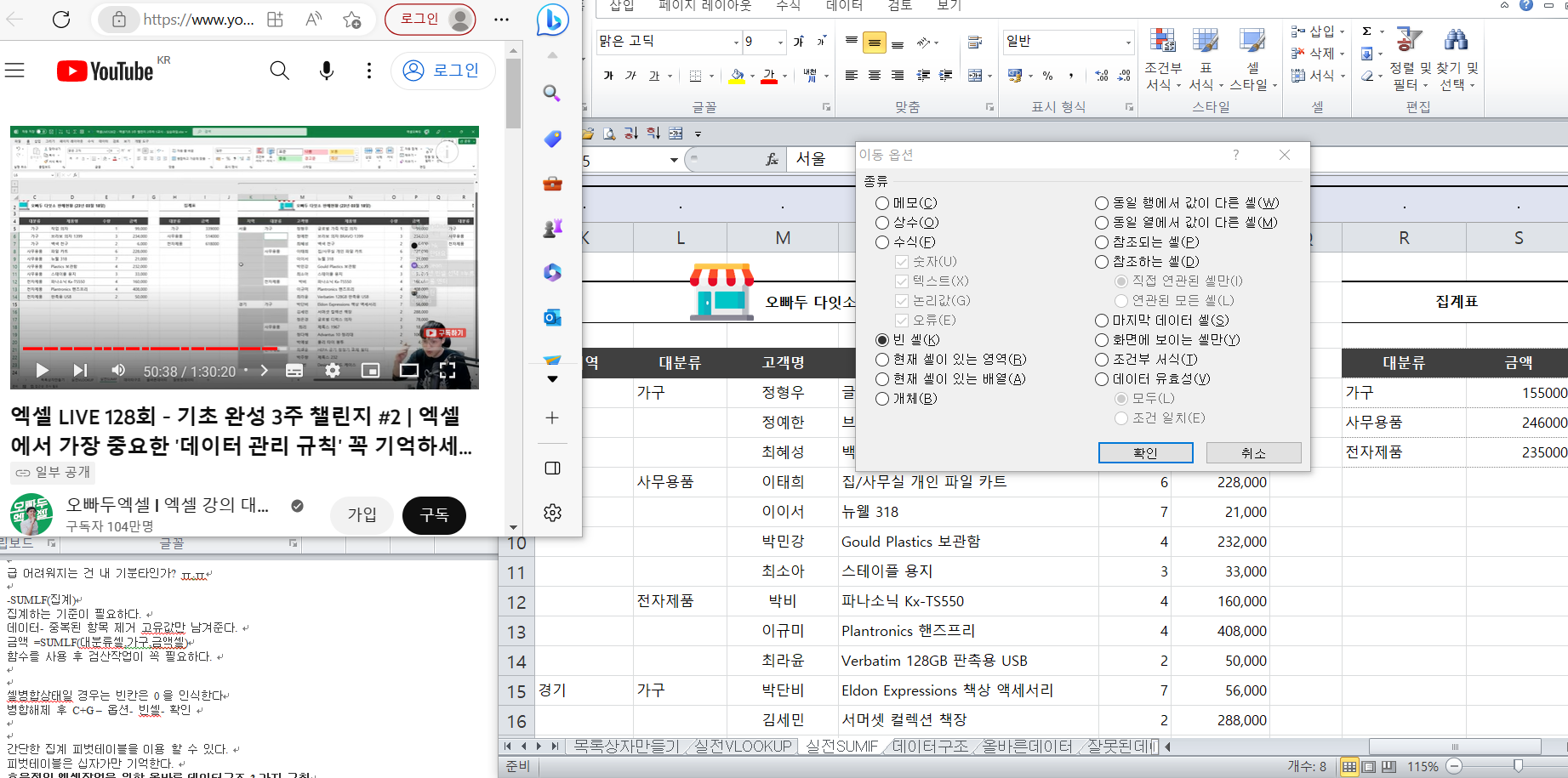The width and height of the screenshot is (1568, 778).
Task: Open YouTube hamburger guide menu
Action: click(x=14, y=71)
